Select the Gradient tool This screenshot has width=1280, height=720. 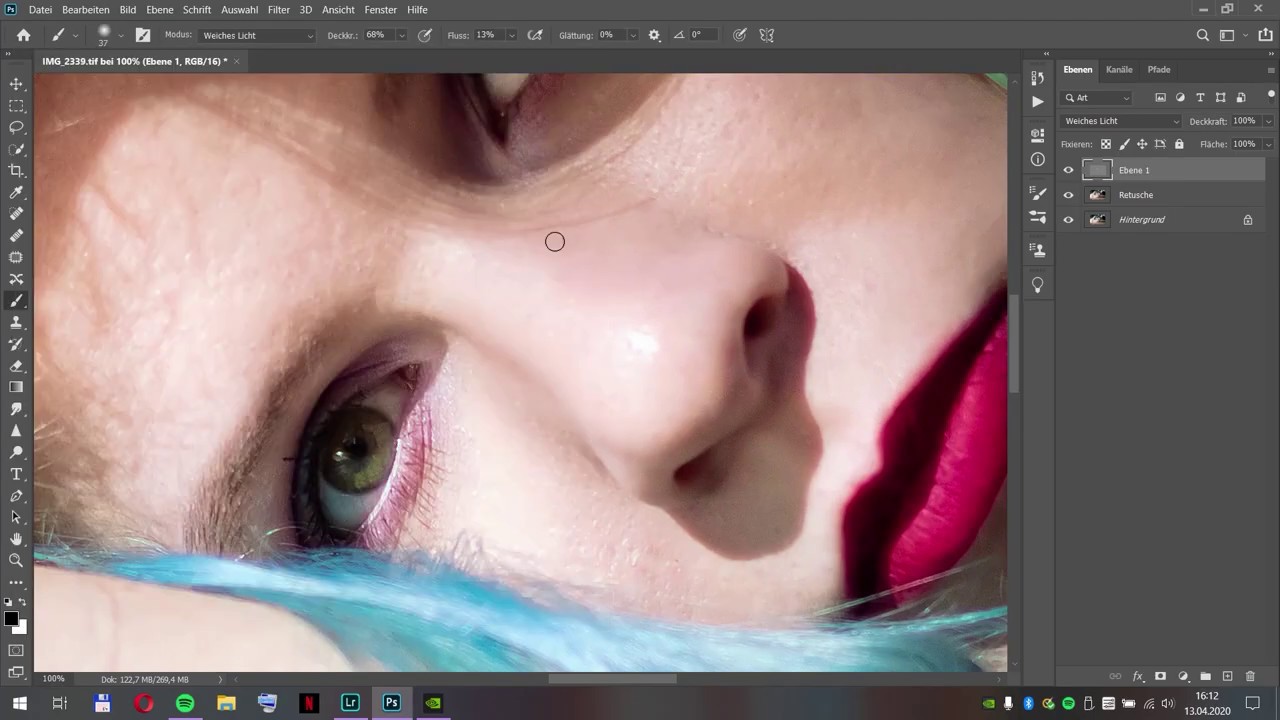[16, 388]
